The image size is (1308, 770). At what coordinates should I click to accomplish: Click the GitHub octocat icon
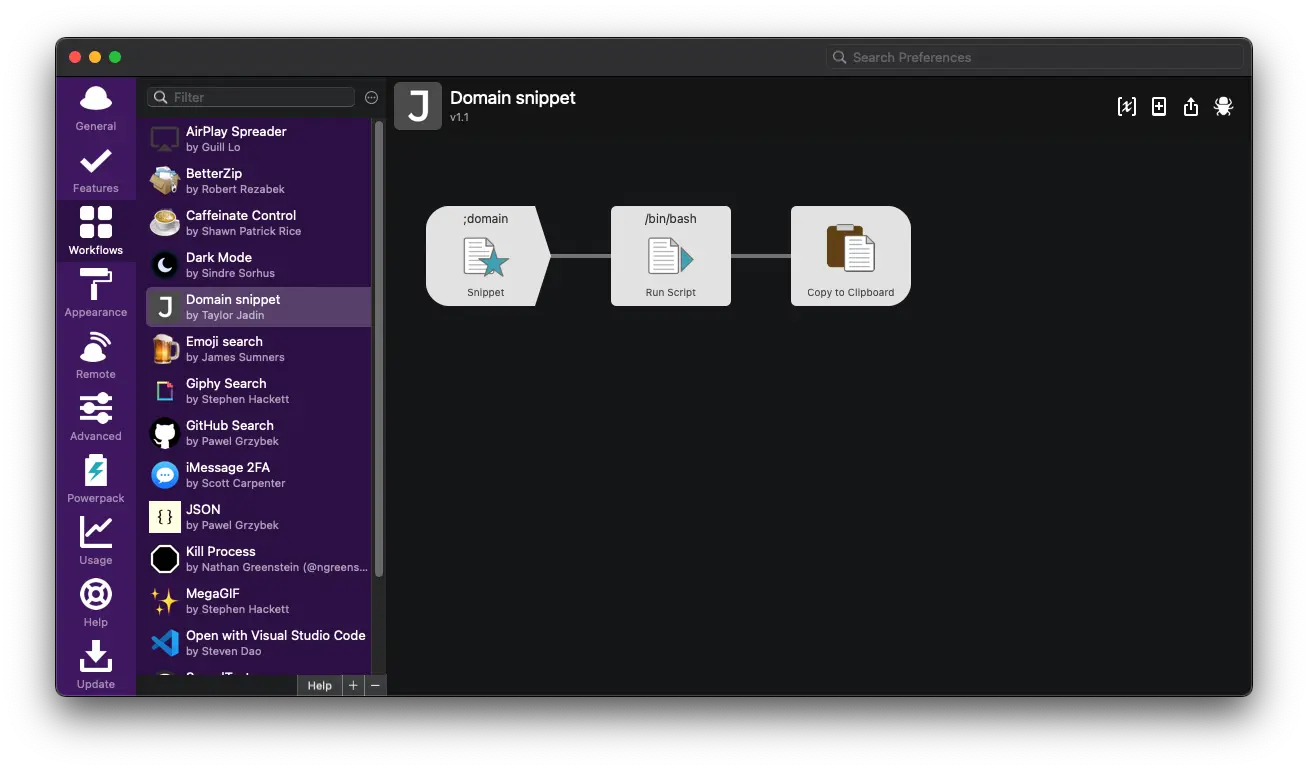coord(165,433)
